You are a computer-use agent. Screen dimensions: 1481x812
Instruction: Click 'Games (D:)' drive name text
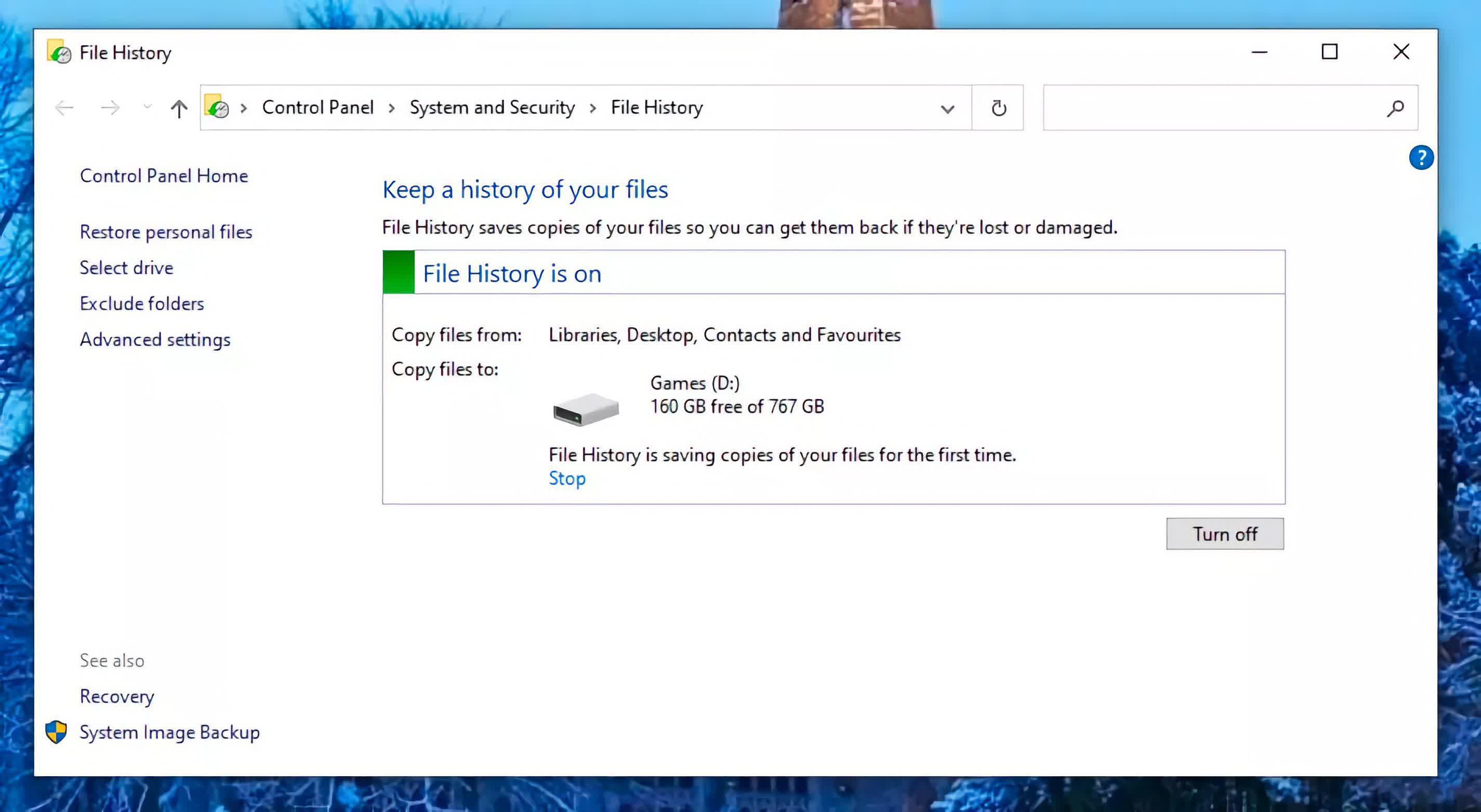coord(694,383)
